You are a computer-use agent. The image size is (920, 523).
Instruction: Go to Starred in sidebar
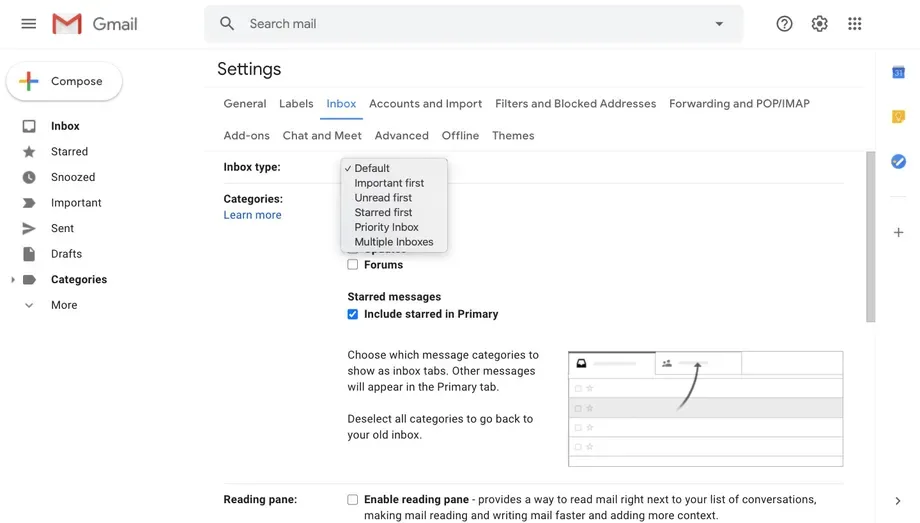click(69, 151)
